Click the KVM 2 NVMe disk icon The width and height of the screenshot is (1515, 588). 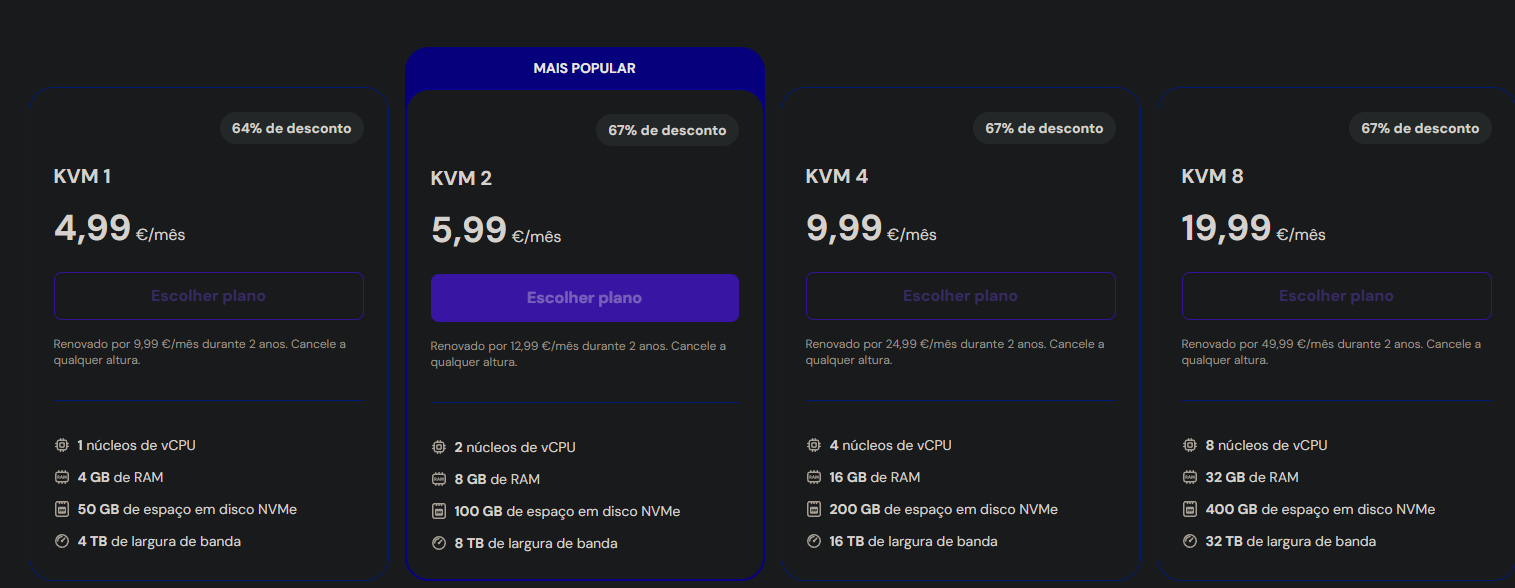tap(438, 511)
